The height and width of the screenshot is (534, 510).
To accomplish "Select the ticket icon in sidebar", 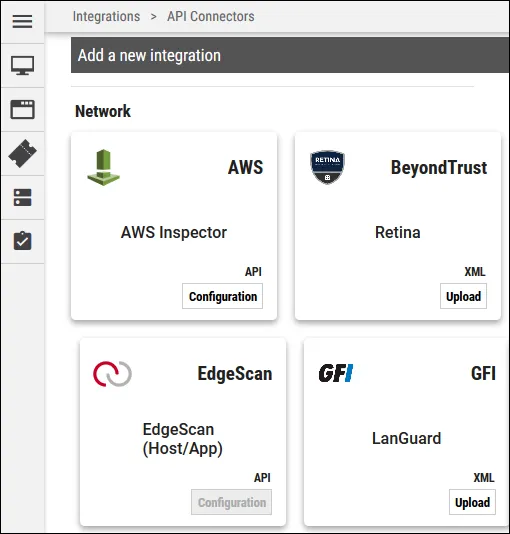I will pos(22,154).
